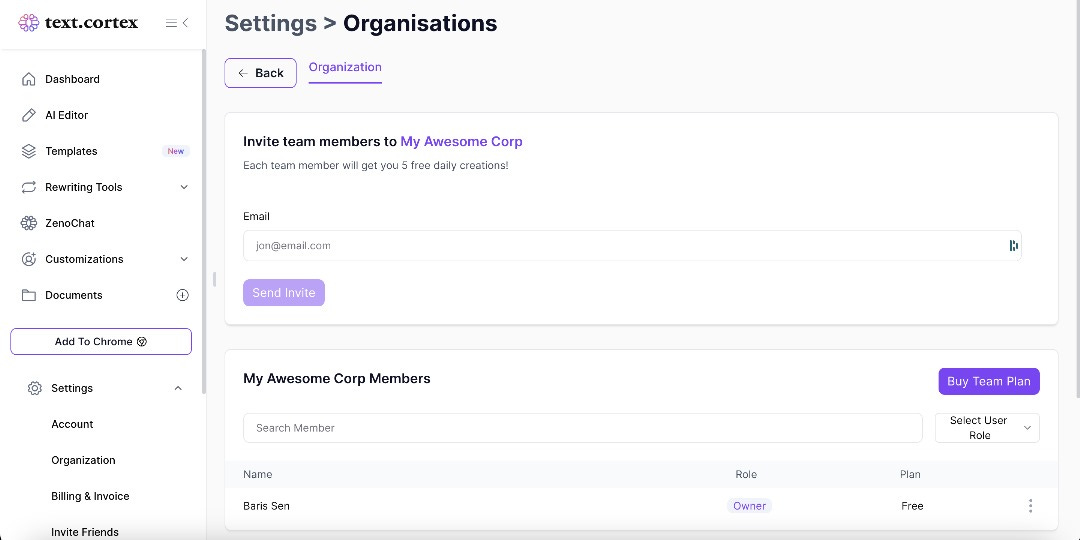
Task: Click the Rewriting Tools loop icon
Action: [28, 187]
